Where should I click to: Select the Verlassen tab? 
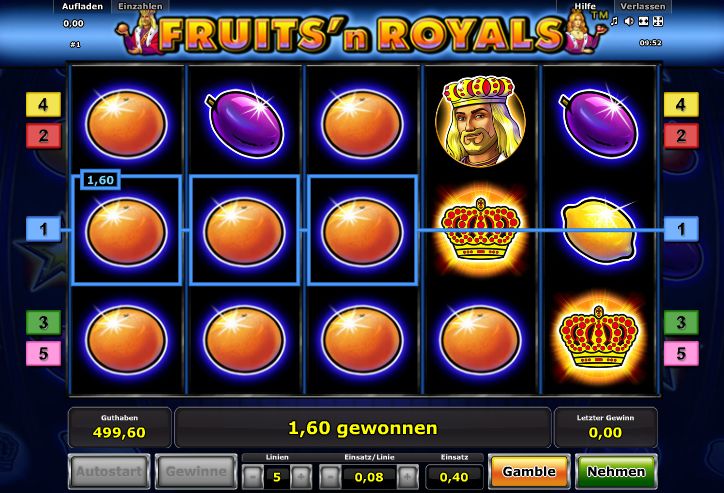[x=642, y=6]
